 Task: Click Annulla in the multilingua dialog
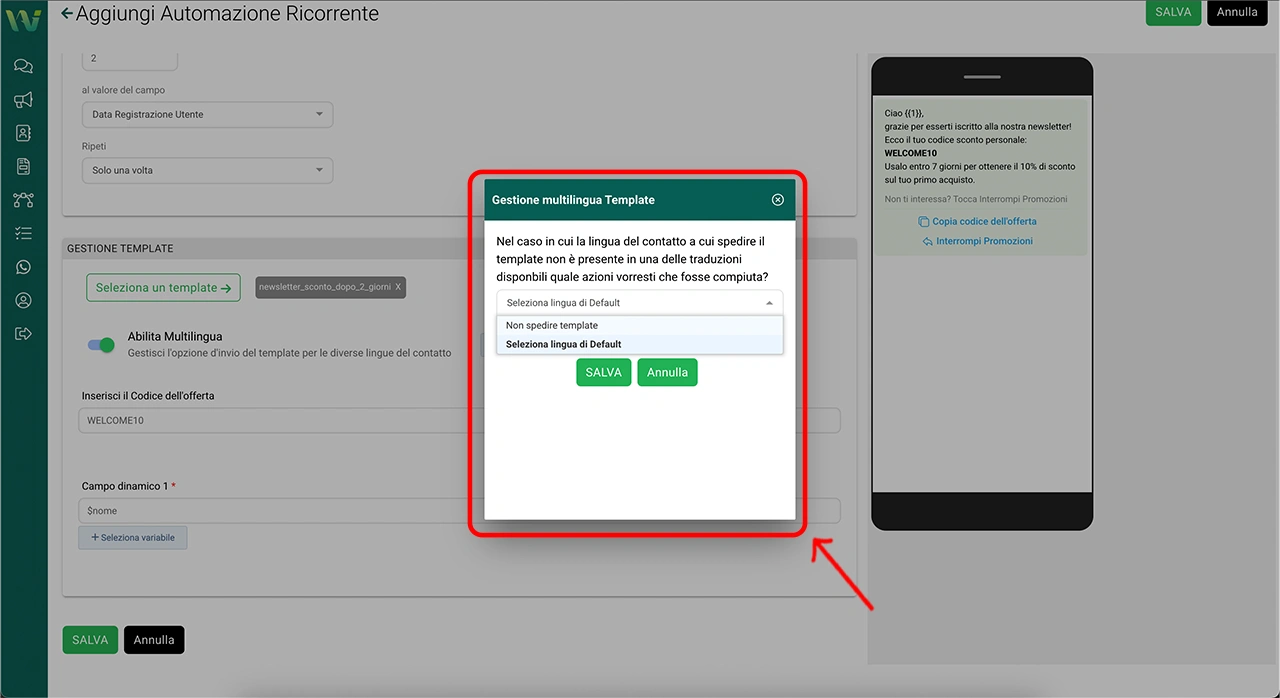[x=667, y=372]
